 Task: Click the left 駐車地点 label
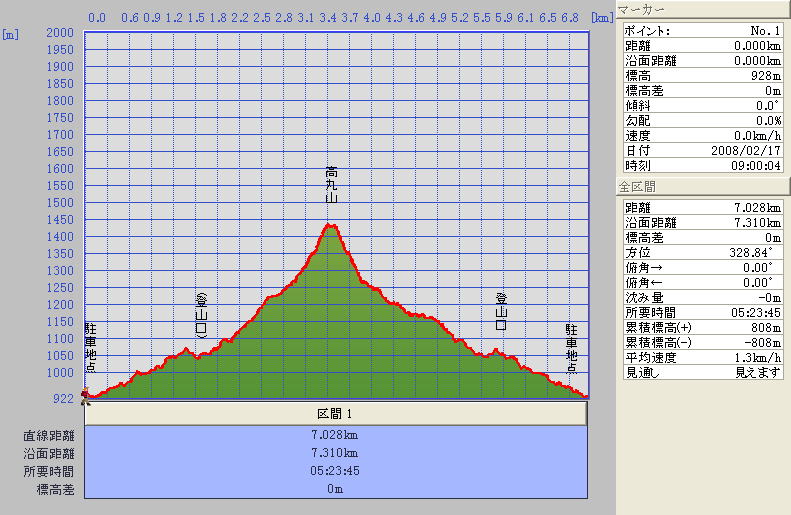click(90, 348)
